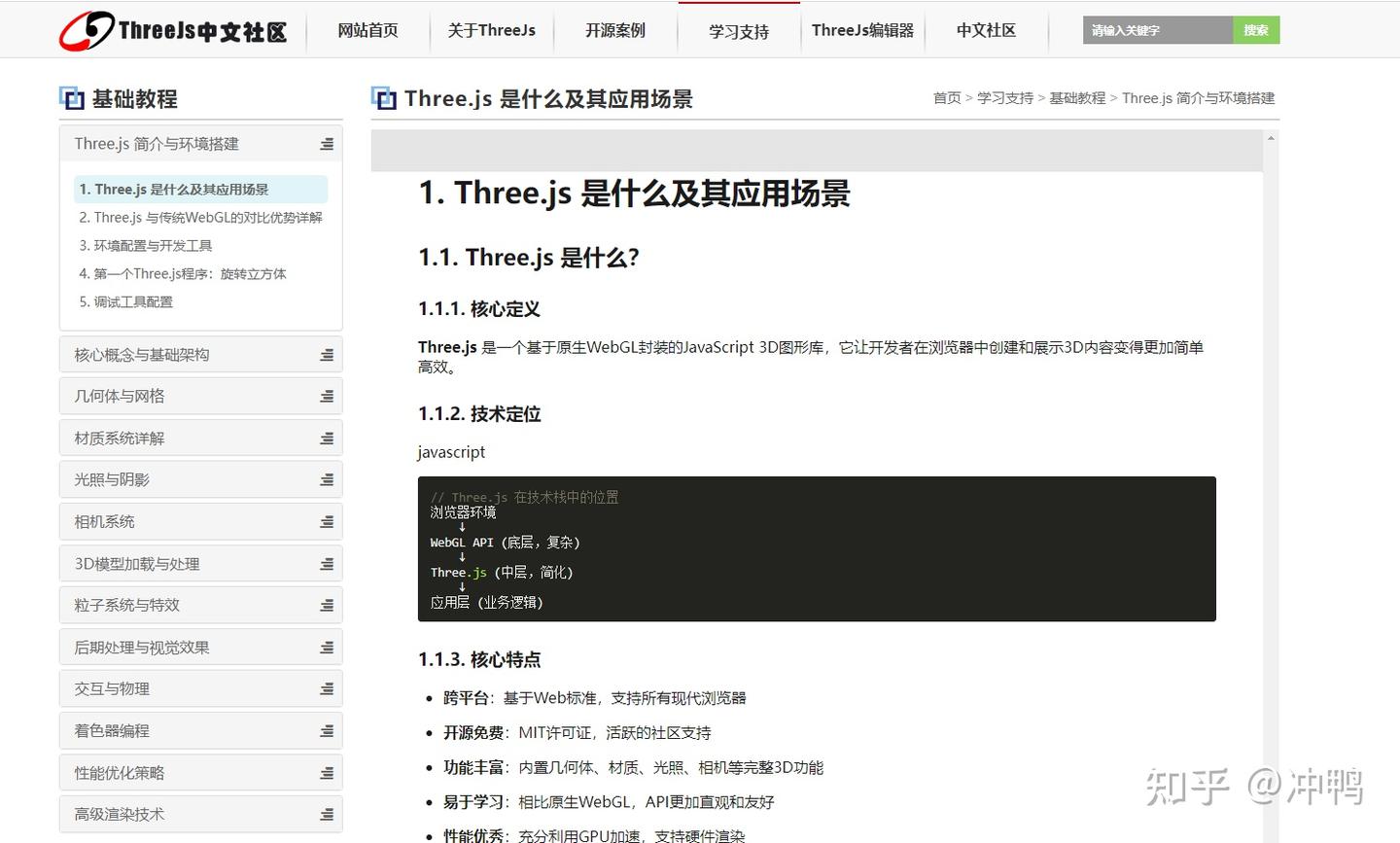Click the 1.1.1. 核心定义 heading
Image resolution: width=1400 pixels, height=843 pixels.
(479, 309)
